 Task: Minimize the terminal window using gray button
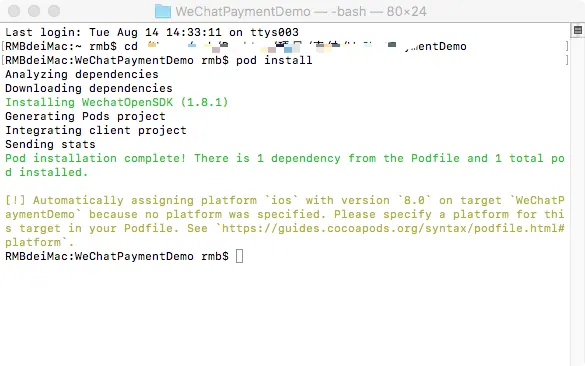point(34,11)
